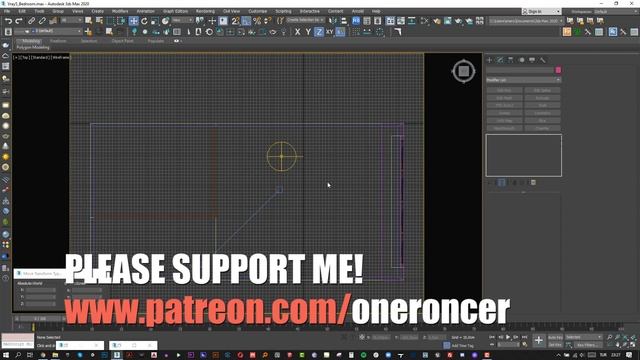Screen dimensions: 640x360
Task: Click the Add Time Tag field
Action: [462, 346]
